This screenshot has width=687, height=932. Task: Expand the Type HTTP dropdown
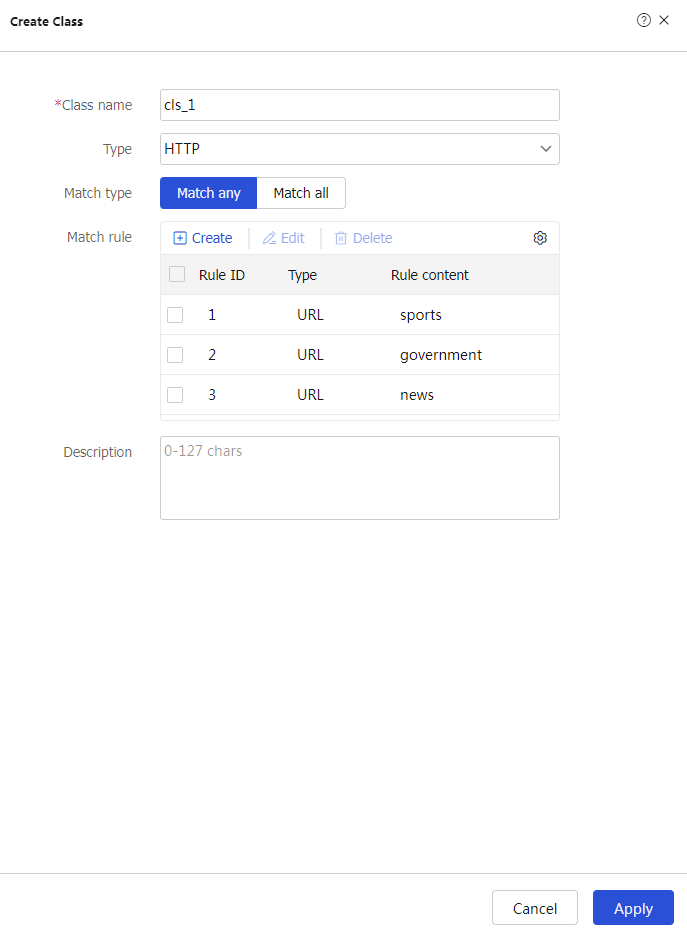click(360, 149)
